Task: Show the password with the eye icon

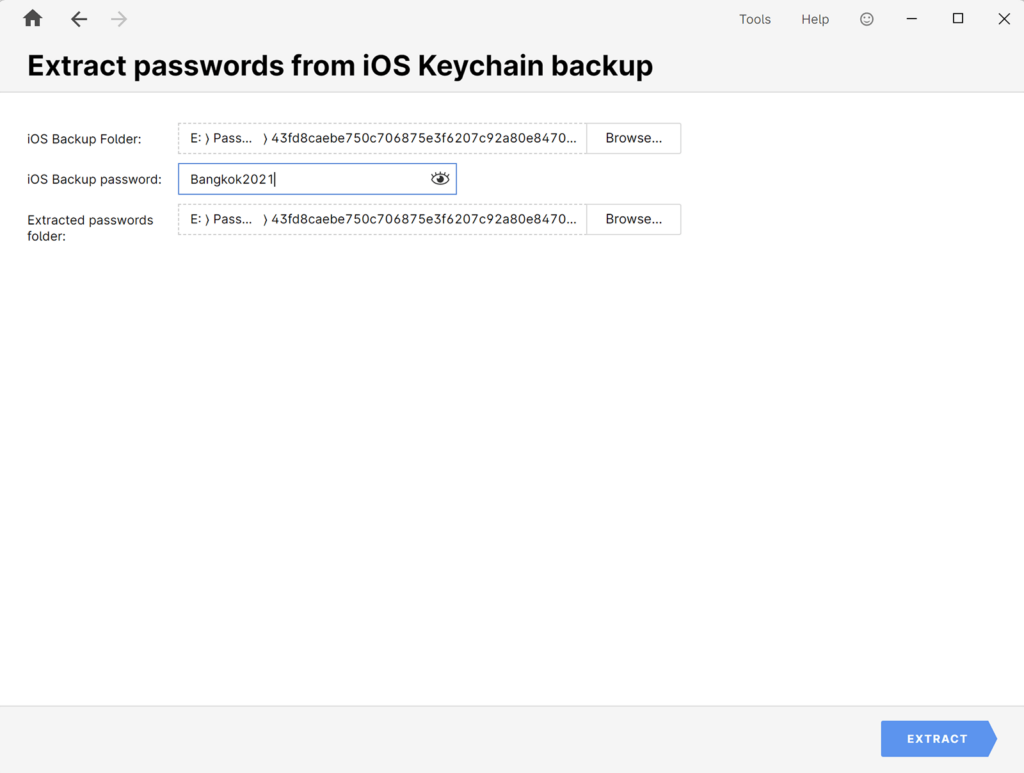Action: click(x=440, y=178)
